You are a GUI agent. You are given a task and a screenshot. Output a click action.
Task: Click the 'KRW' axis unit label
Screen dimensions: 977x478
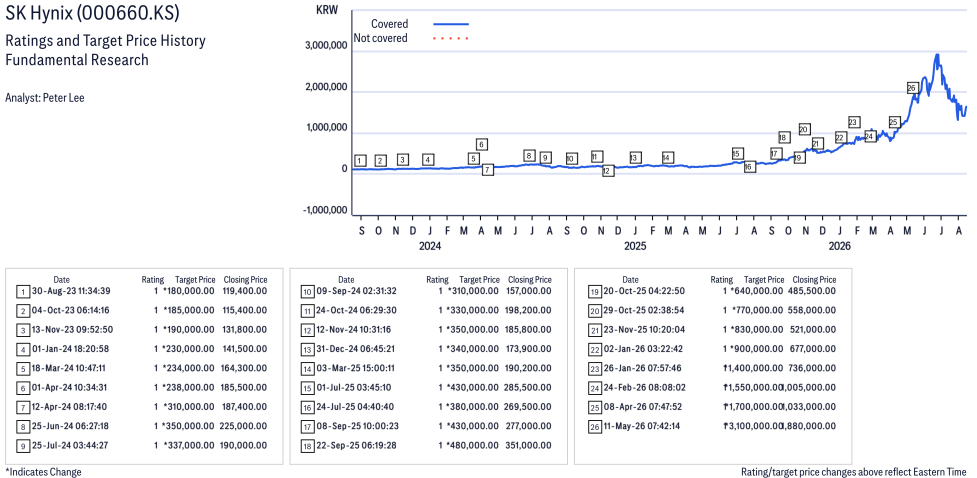tap(325, 9)
